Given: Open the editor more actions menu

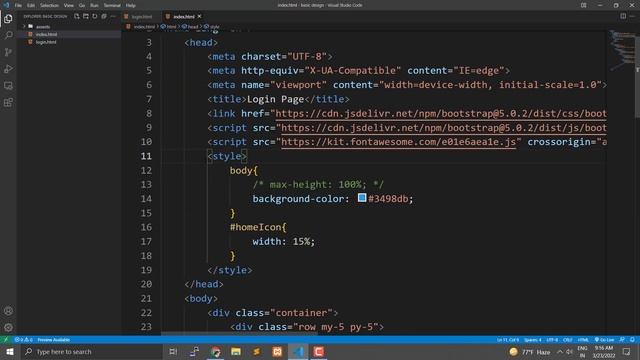Looking at the screenshot, I should [632, 16].
